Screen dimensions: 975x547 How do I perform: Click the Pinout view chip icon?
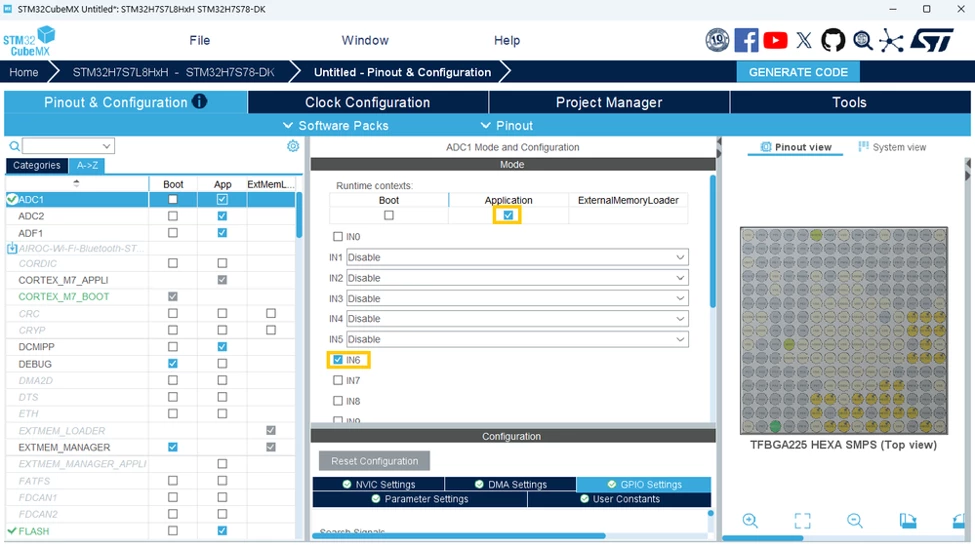pyautogui.click(x=765, y=147)
